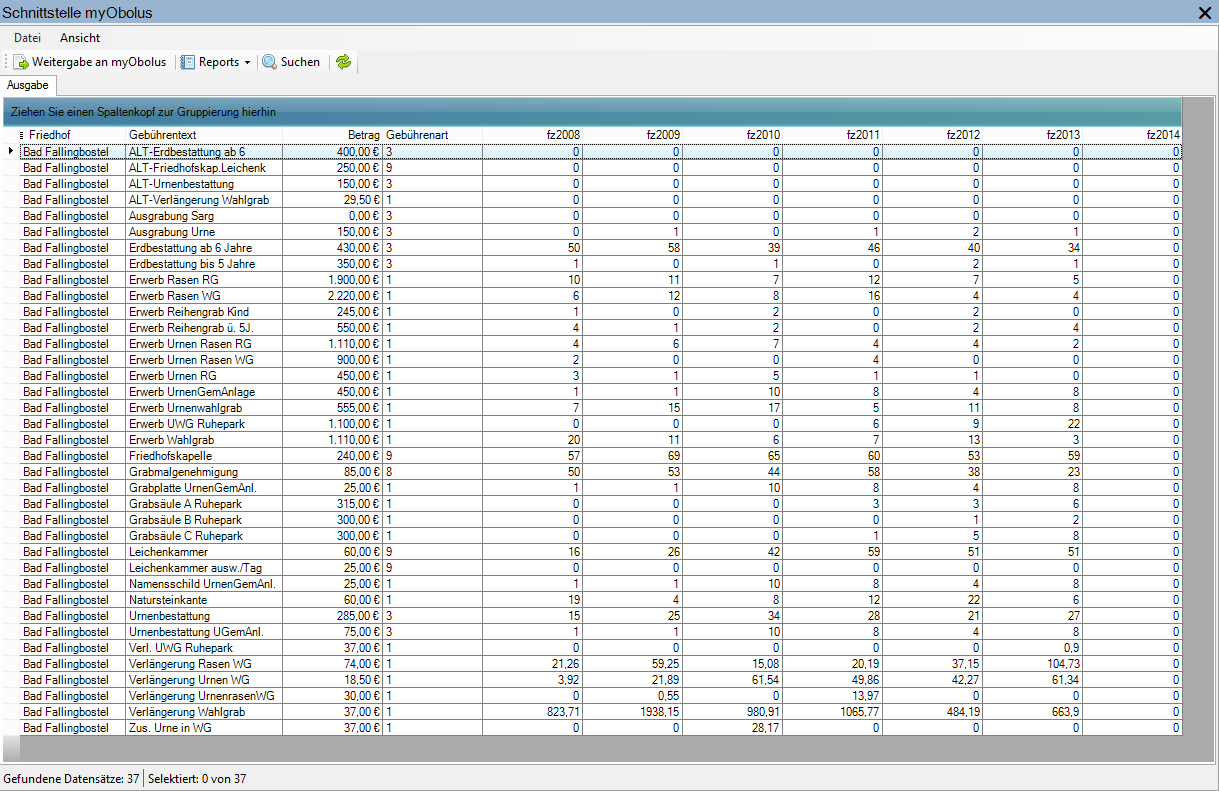Select cell 'Erwerb Rasen WG'
The image size is (1219, 791).
coord(204,296)
